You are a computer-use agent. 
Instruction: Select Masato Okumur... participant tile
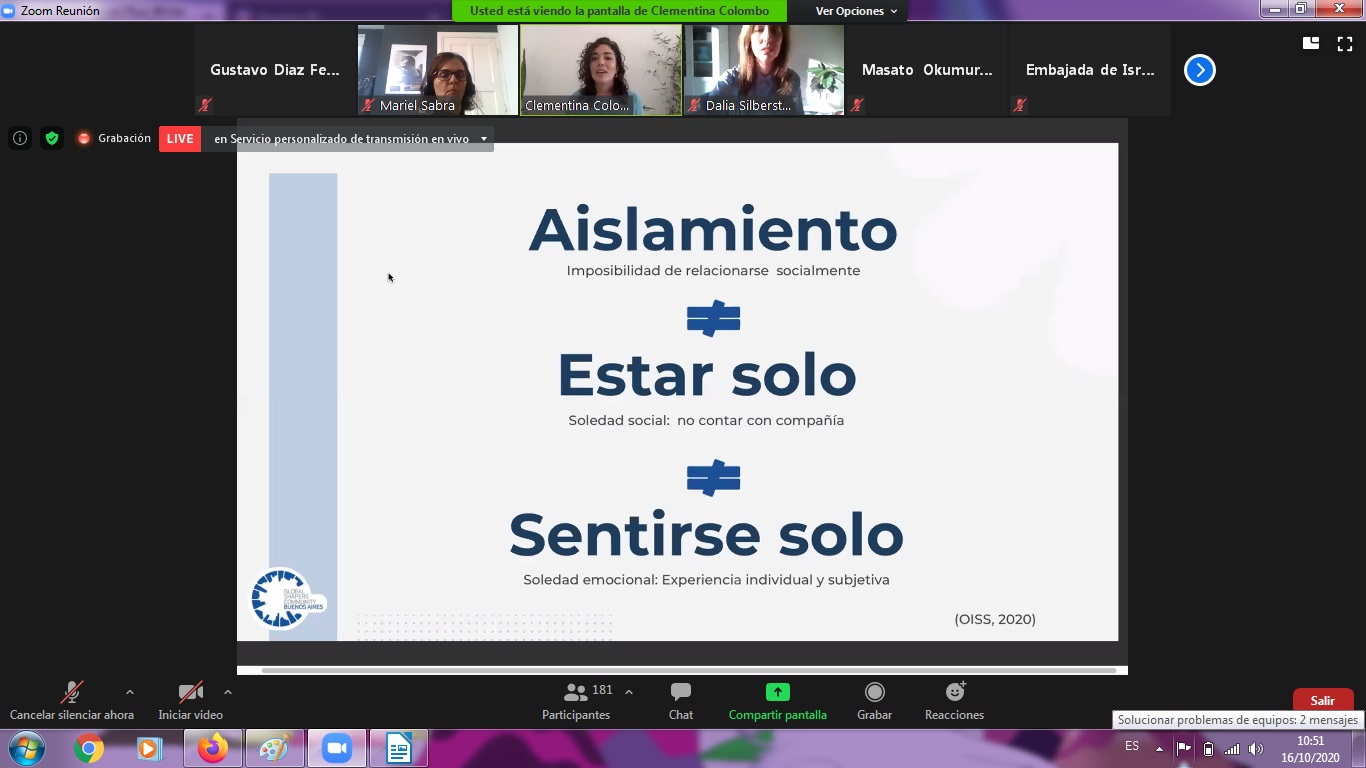pos(927,70)
